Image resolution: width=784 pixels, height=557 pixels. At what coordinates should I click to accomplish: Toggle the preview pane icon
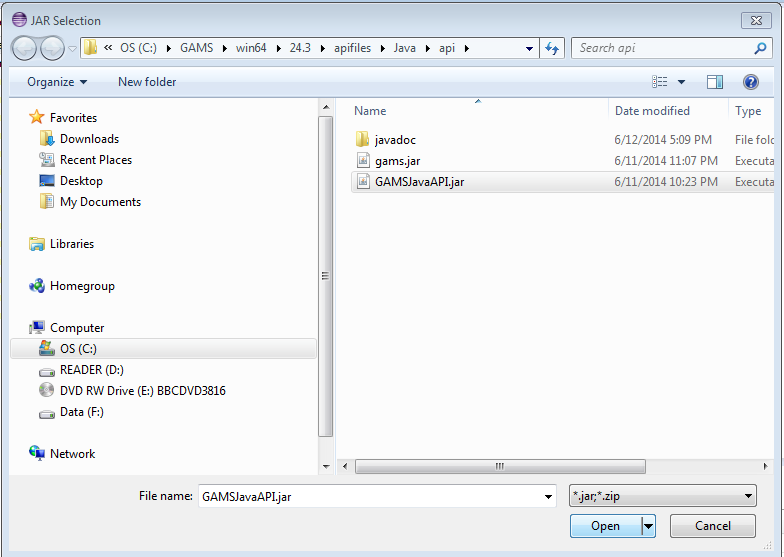point(714,82)
